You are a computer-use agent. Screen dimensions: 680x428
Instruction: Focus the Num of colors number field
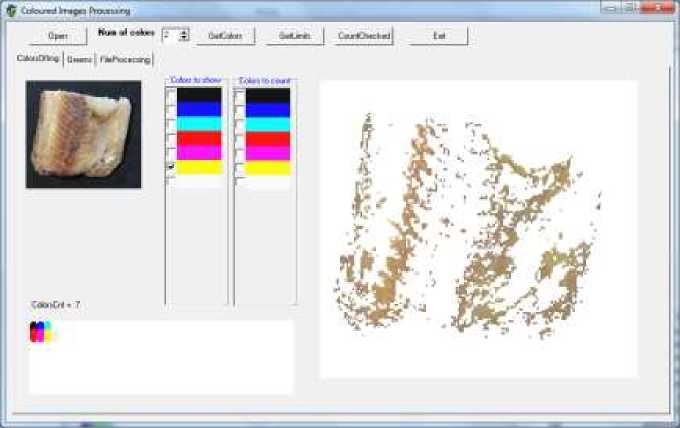coord(171,35)
